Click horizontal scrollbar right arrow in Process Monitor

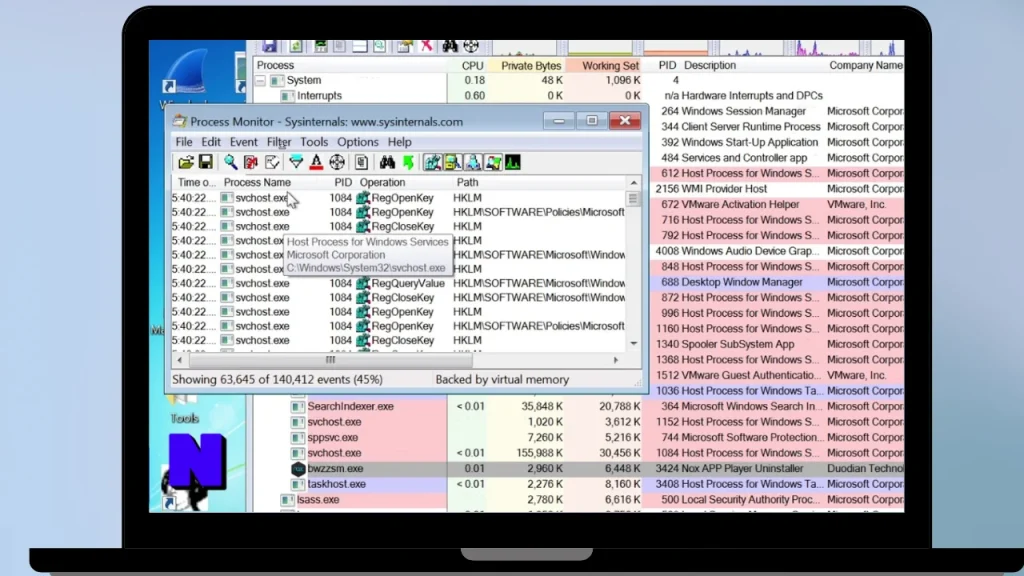pyautogui.click(x=615, y=360)
